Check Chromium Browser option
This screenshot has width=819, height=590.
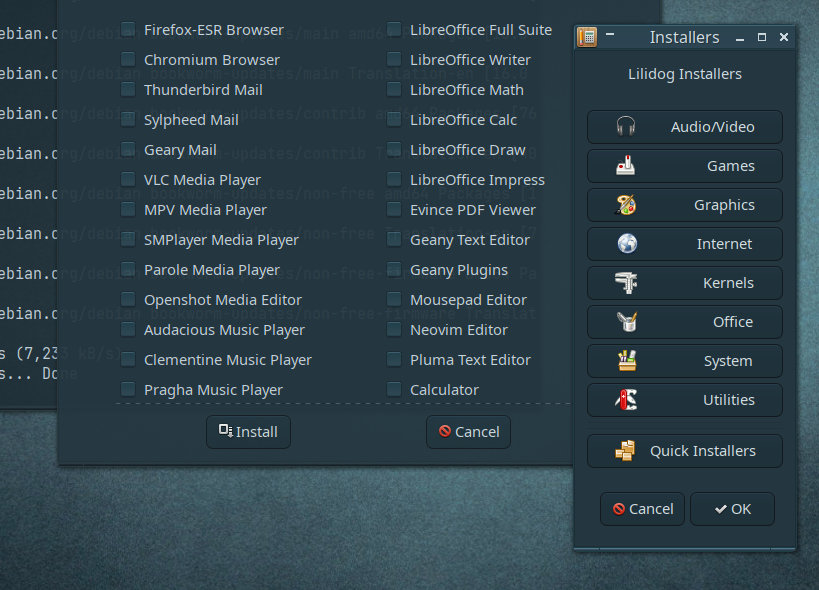click(128, 59)
